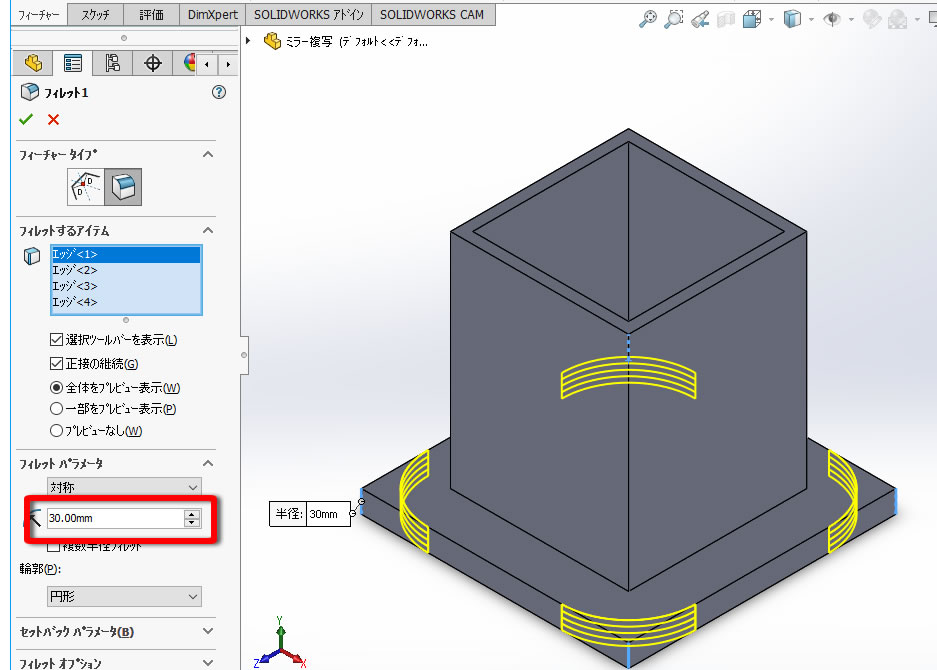Click Display Style icon

pyautogui.click(x=792, y=19)
